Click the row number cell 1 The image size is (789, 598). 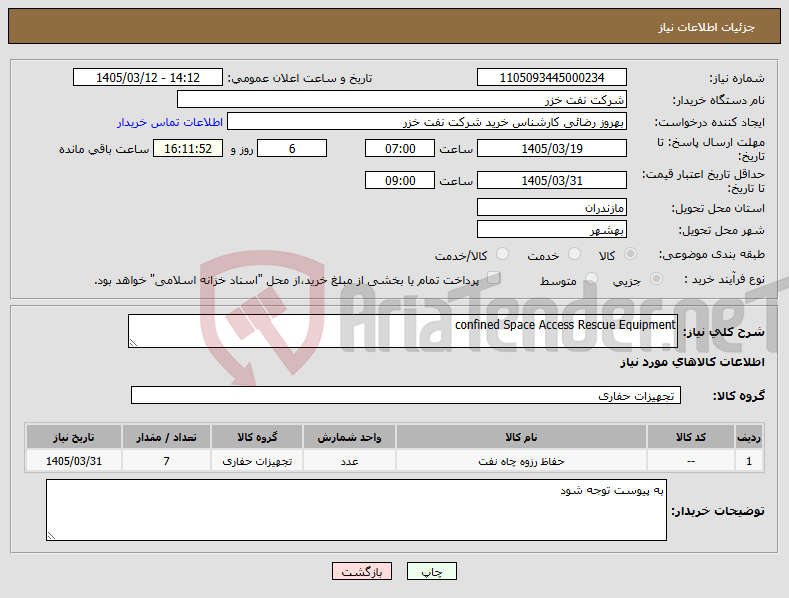749,461
